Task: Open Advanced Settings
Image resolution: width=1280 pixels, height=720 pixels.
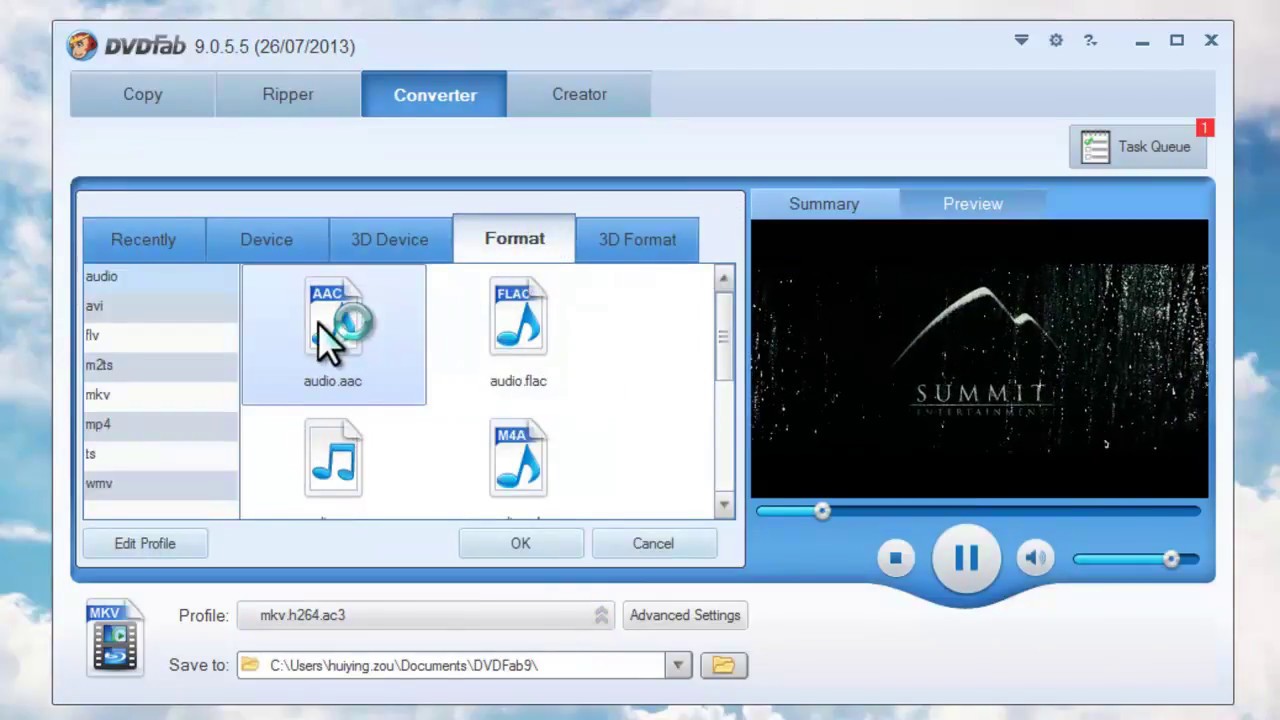Action: click(685, 615)
